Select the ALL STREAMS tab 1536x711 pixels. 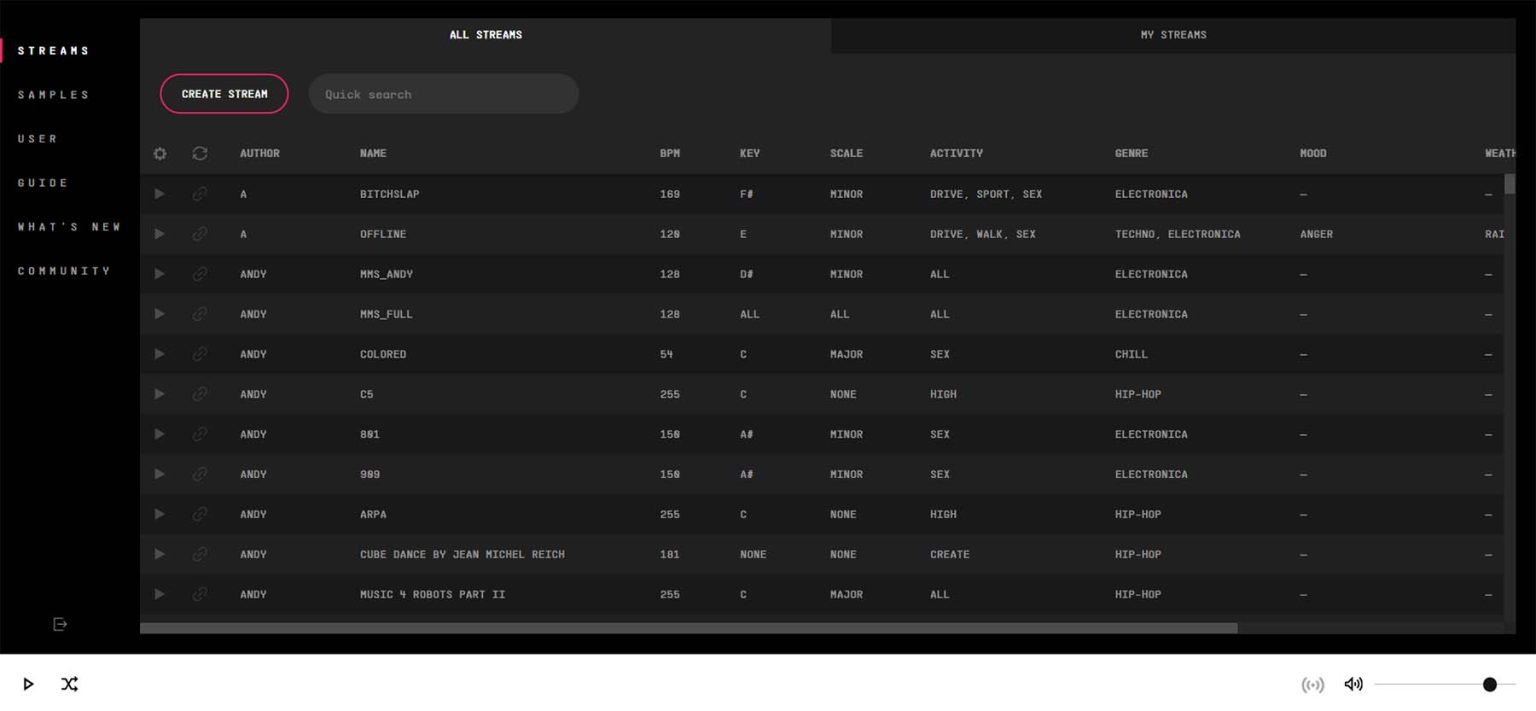[485, 34]
